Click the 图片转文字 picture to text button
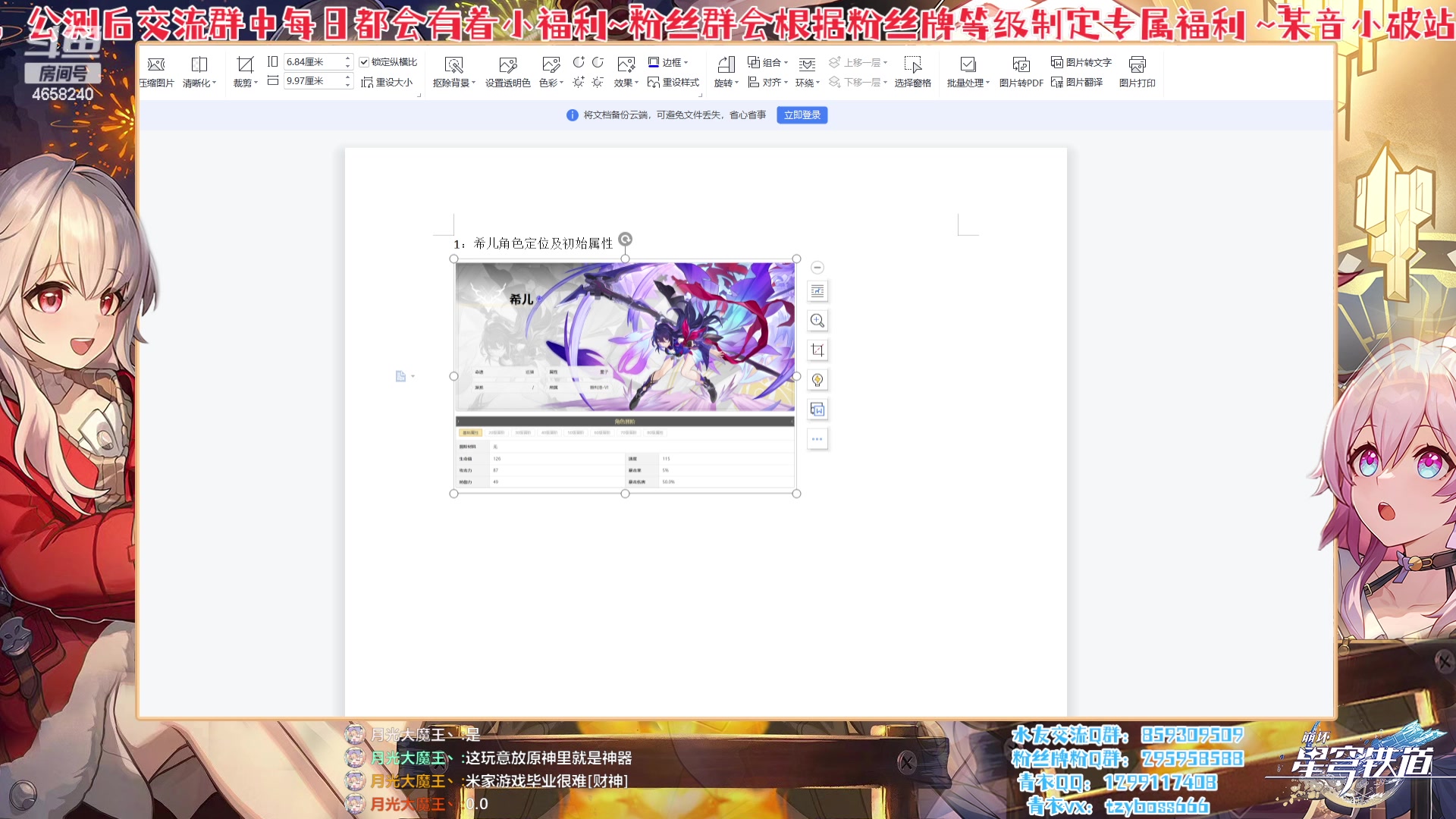The image size is (1456, 819). (x=1081, y=62)
